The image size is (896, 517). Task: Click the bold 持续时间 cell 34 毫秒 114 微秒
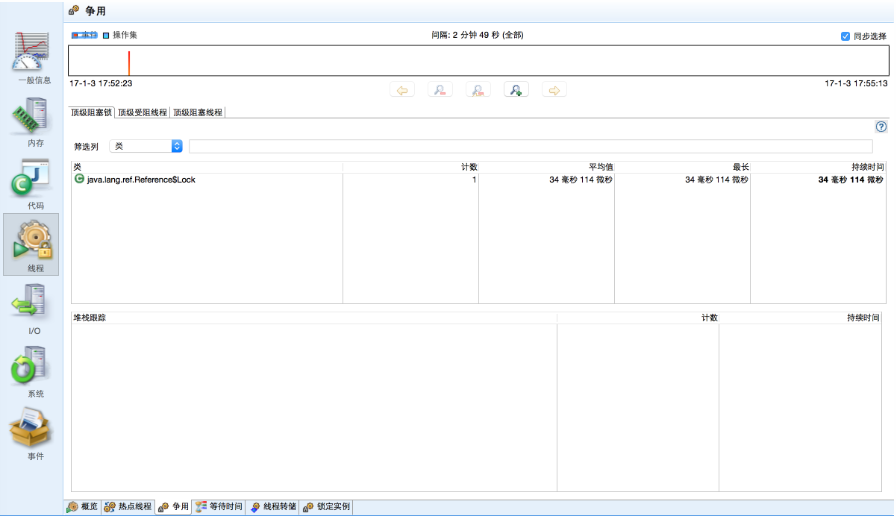(x=851, y=179)
